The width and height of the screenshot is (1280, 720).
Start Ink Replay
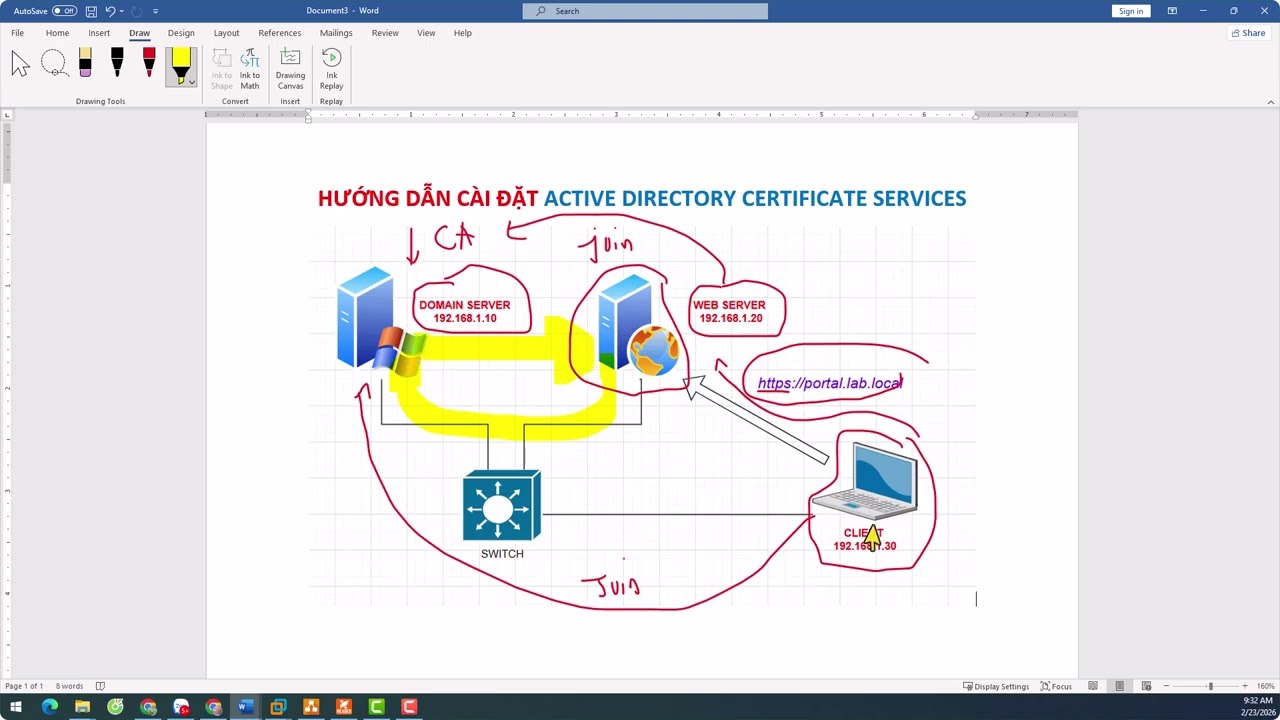point(331,68)
